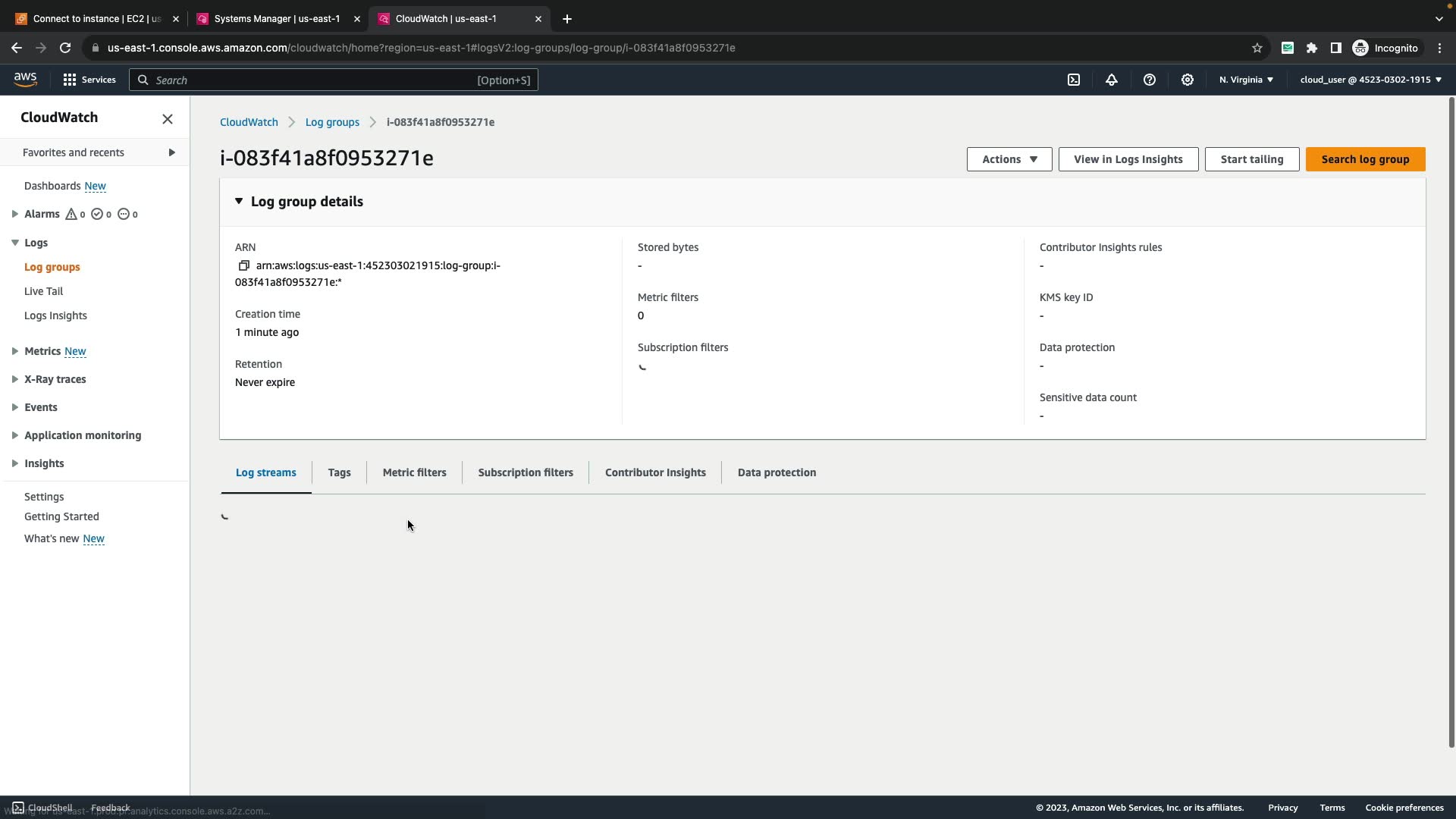
Task: Switch to the Metric filters tab
Action: (x=414, y=472)
